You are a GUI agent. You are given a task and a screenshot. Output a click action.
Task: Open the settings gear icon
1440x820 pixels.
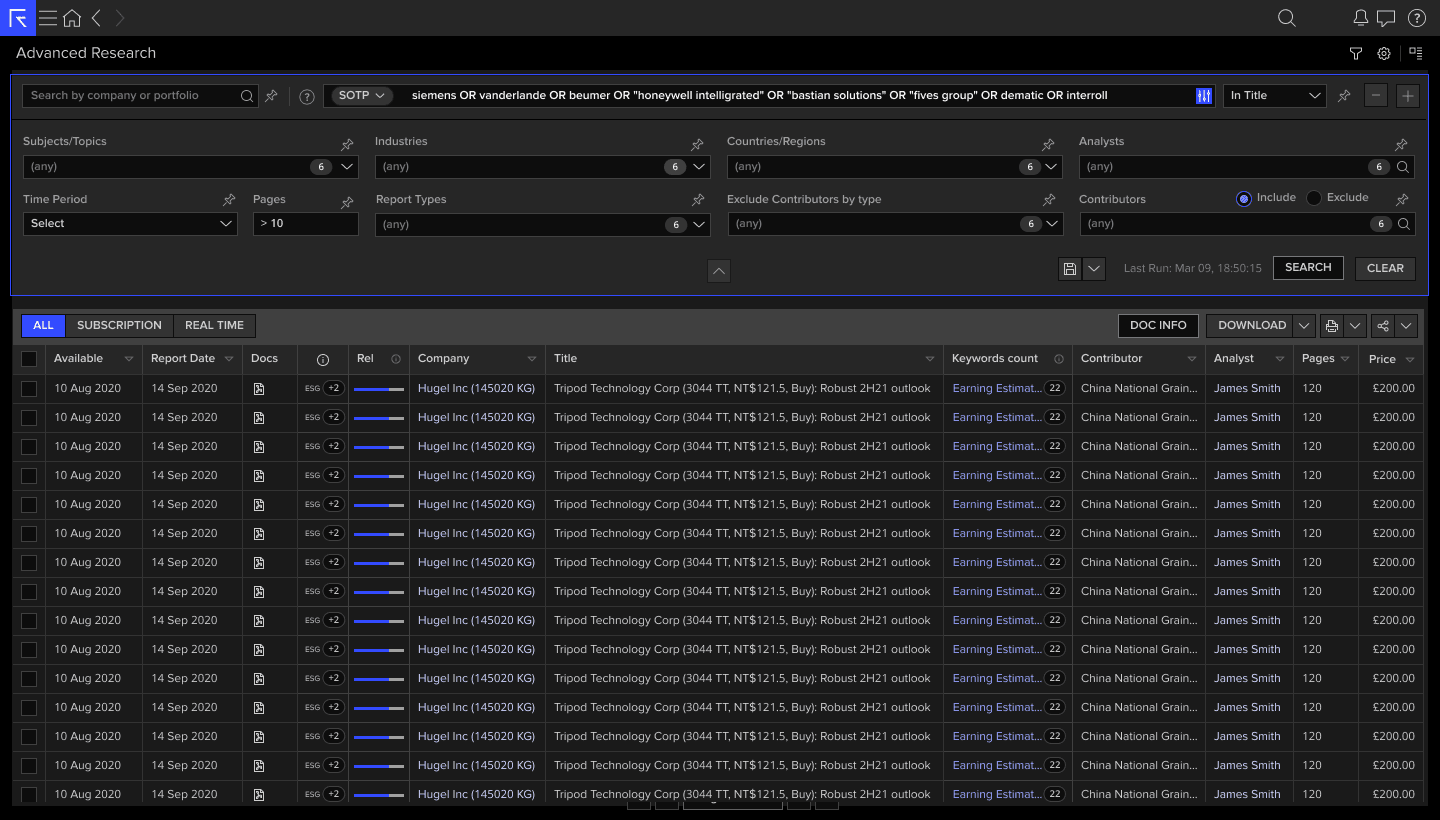1384,53
